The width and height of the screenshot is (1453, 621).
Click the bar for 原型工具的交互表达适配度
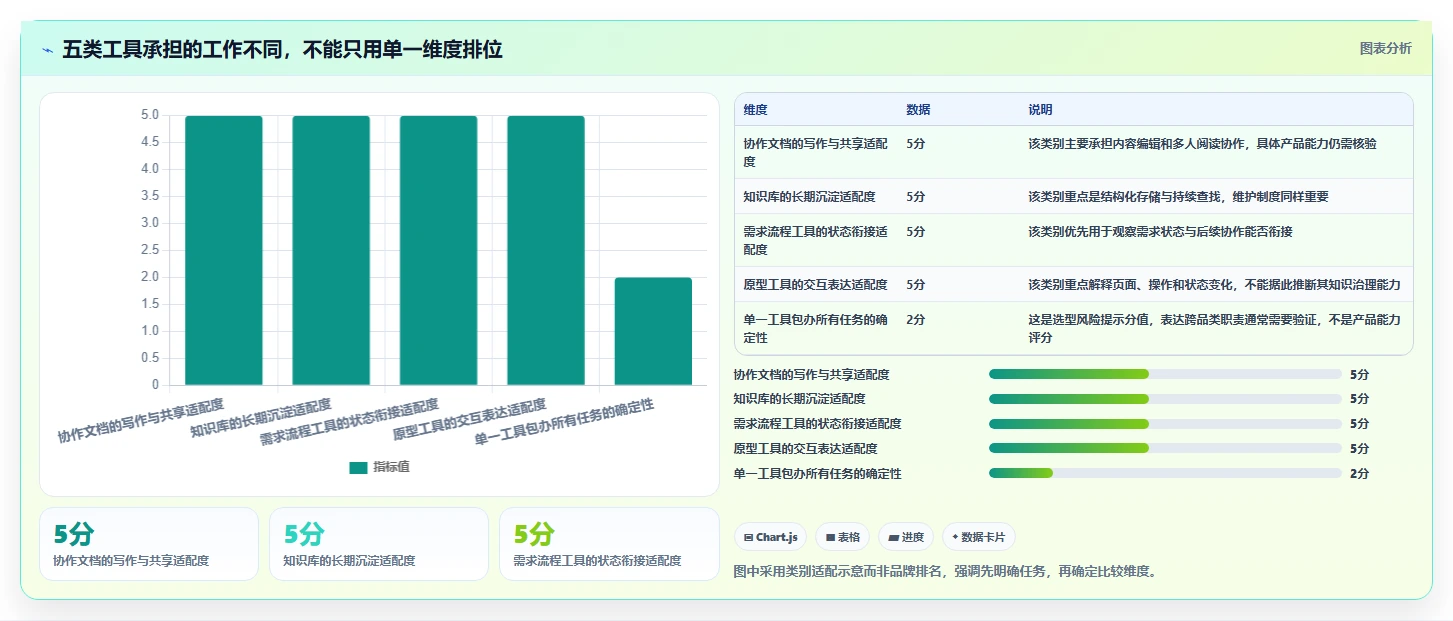(x=546, y=250)
